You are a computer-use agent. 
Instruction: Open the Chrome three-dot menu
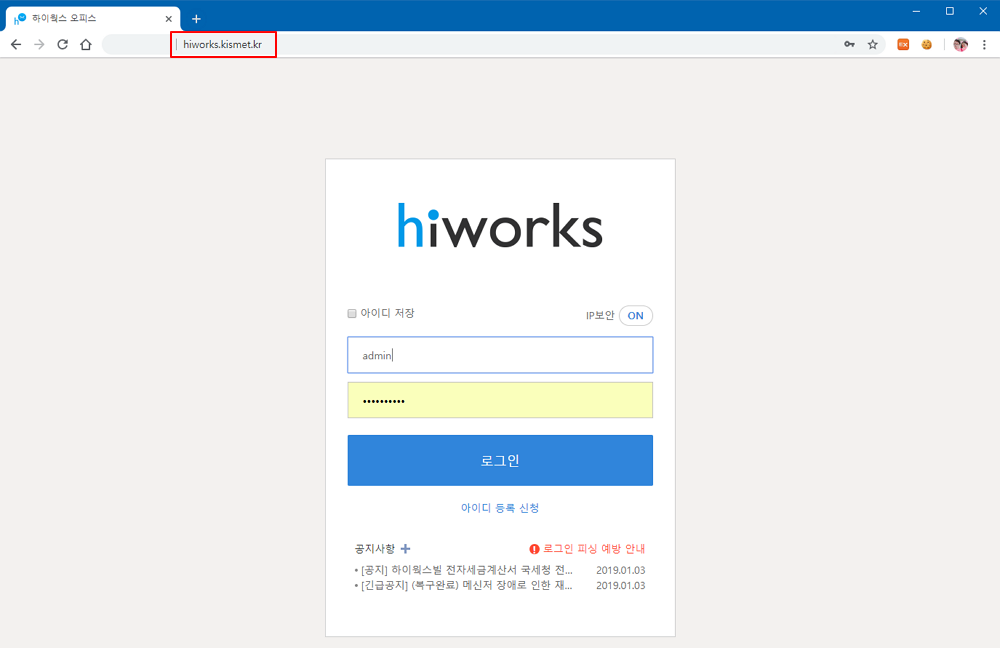984,44
